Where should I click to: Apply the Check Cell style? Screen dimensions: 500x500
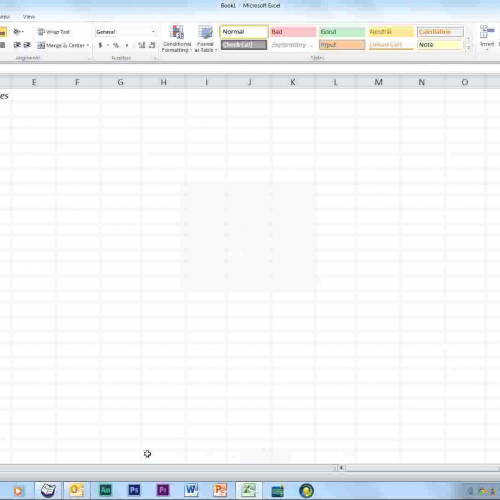click(244, 45)
